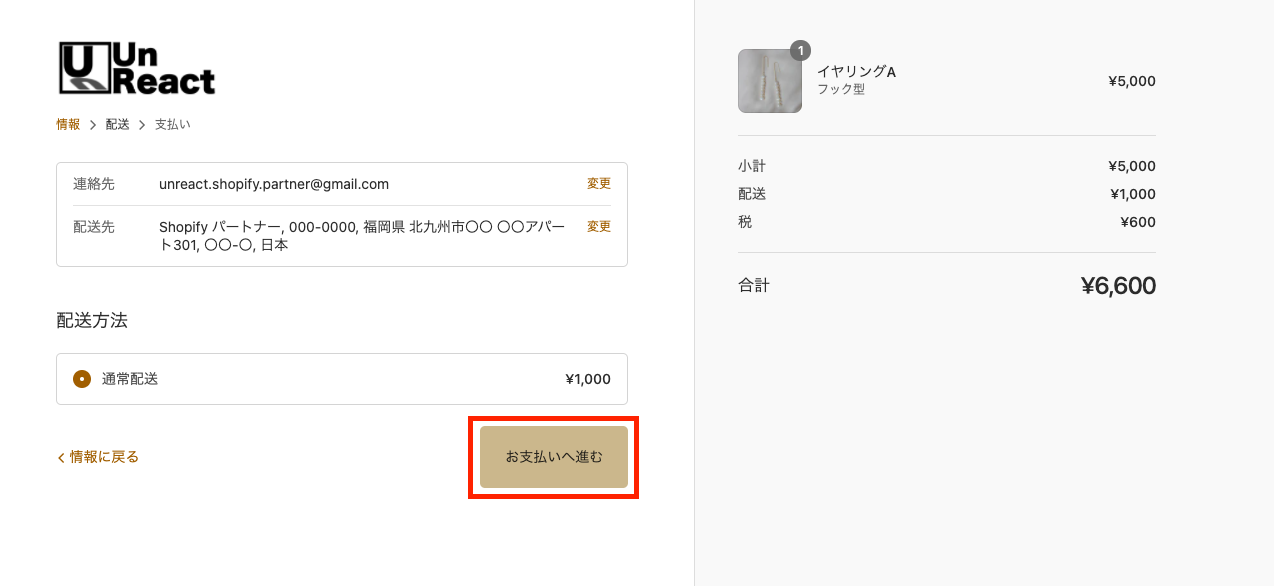Go to the 配送 breadcrumb step
The width and height of the screenshot is (1274, 586).
118,125
